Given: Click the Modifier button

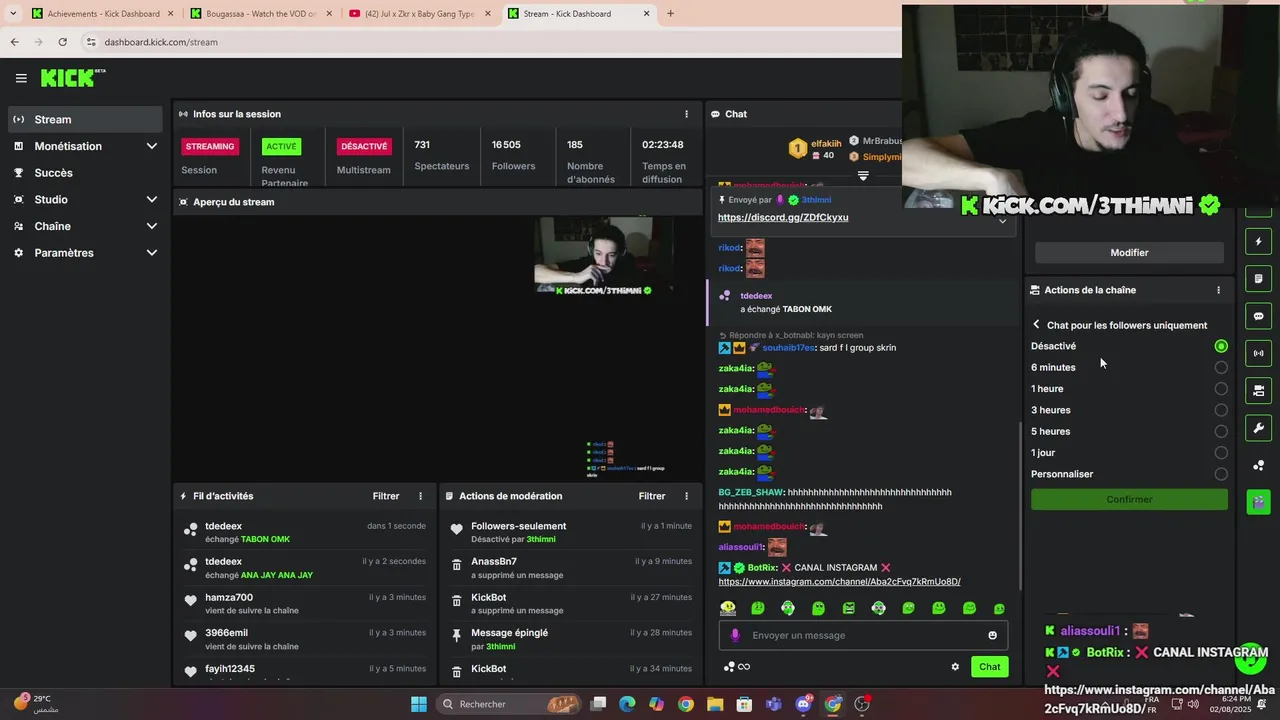Looking at the screenshot, I should click(x=1129, y=253).
